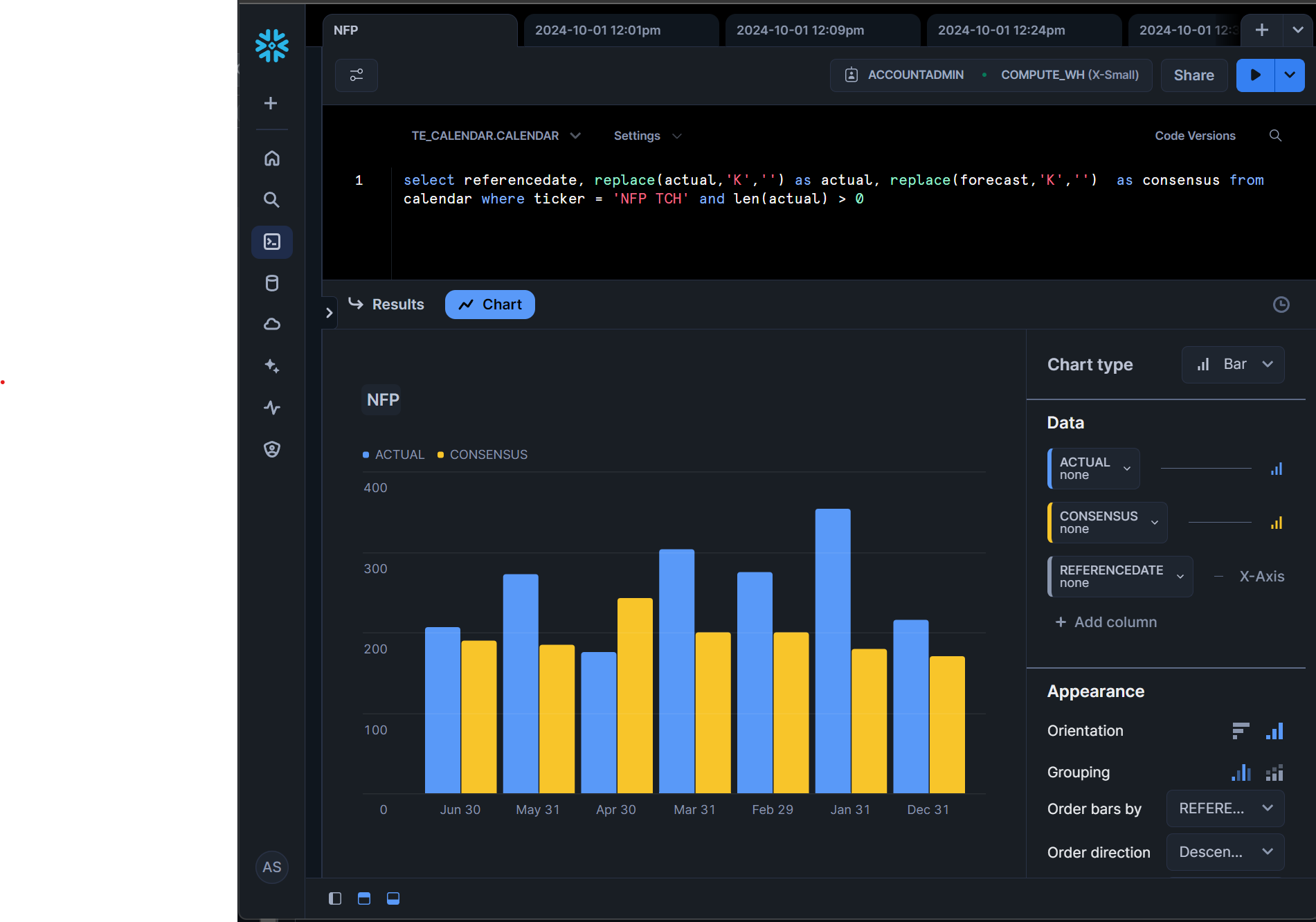
Task: Open Home from the sidebar
Action: (272, 159)
